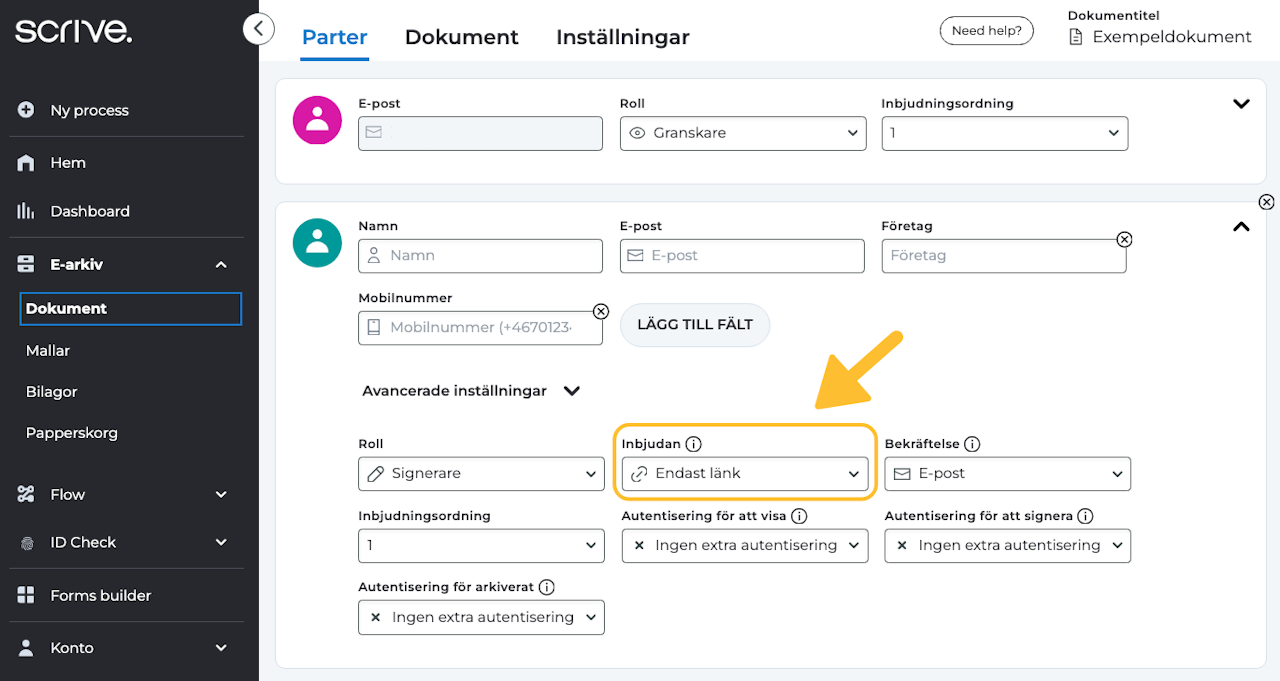Click the pink reviewer avatar icon
Screen dimensions: 1280x681
click(x=317, y=121)
